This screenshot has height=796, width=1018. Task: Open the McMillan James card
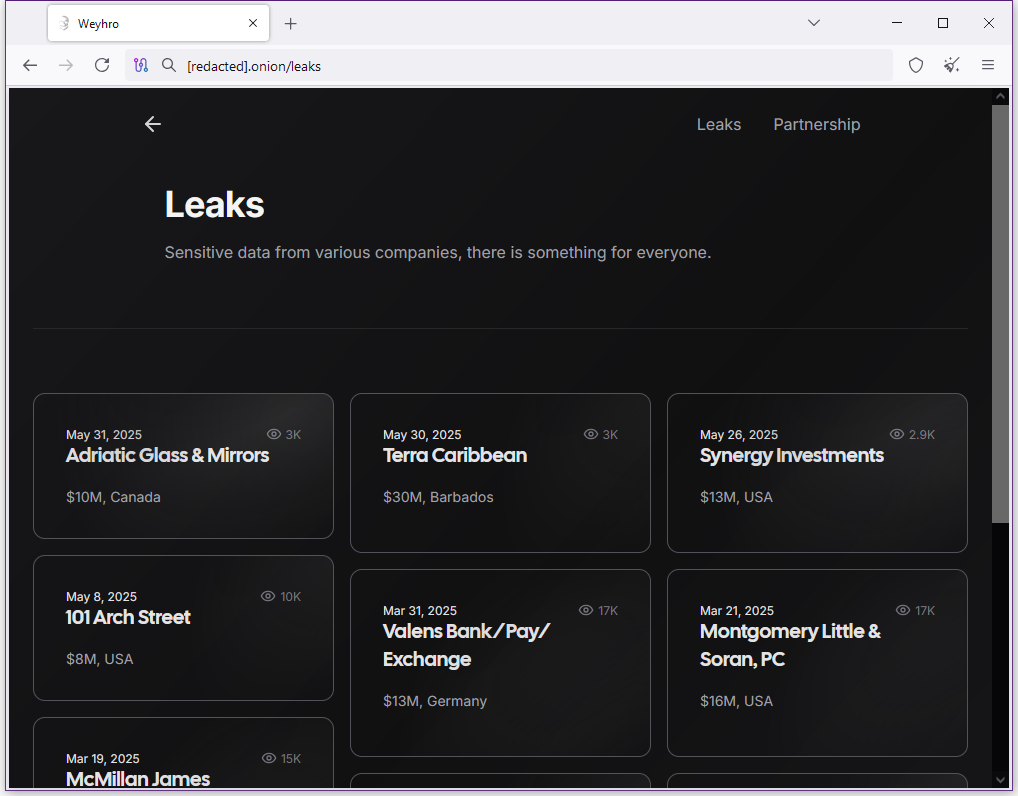[x=183, y=753]
